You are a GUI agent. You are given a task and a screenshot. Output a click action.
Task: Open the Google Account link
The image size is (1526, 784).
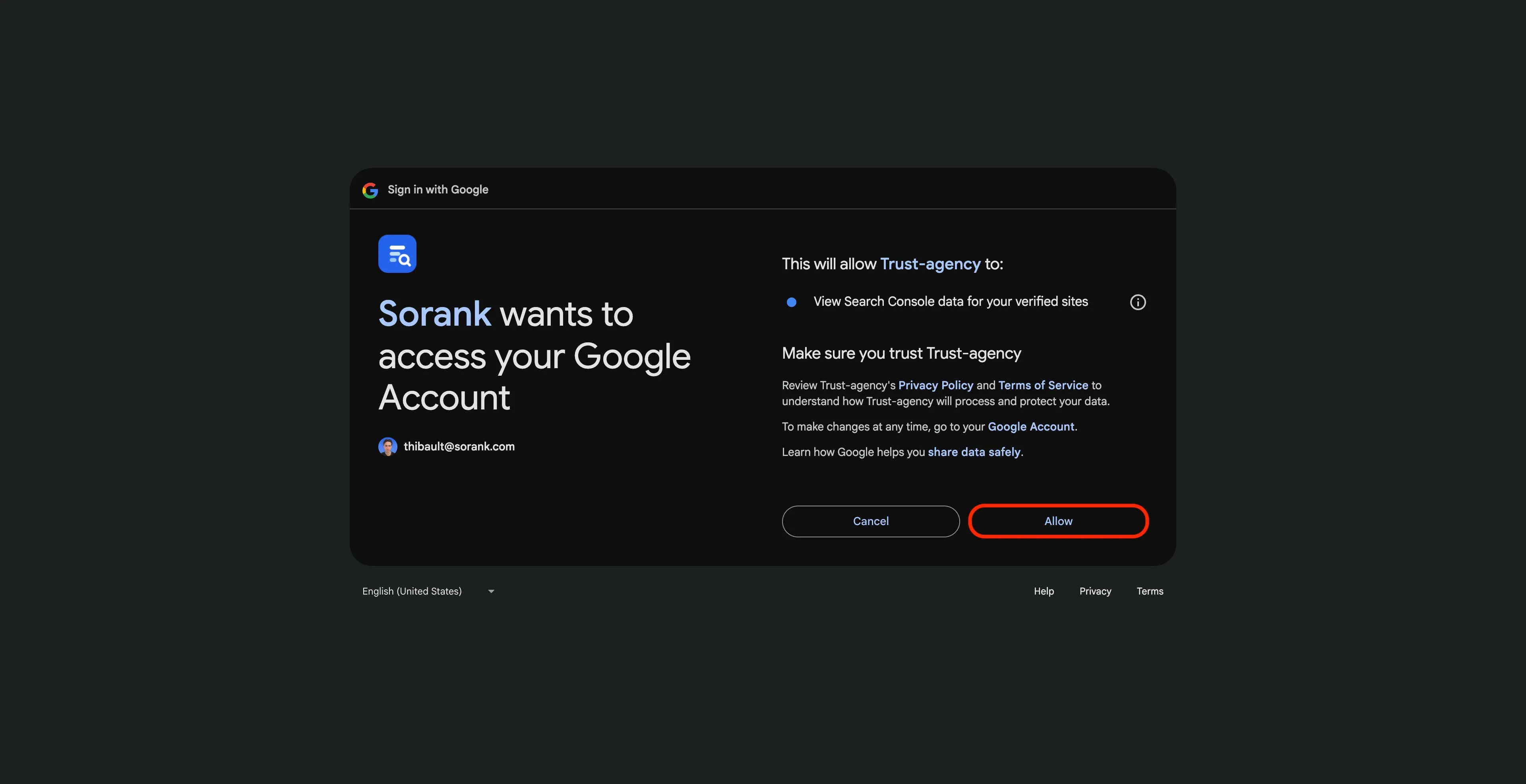pos(1031,427)
